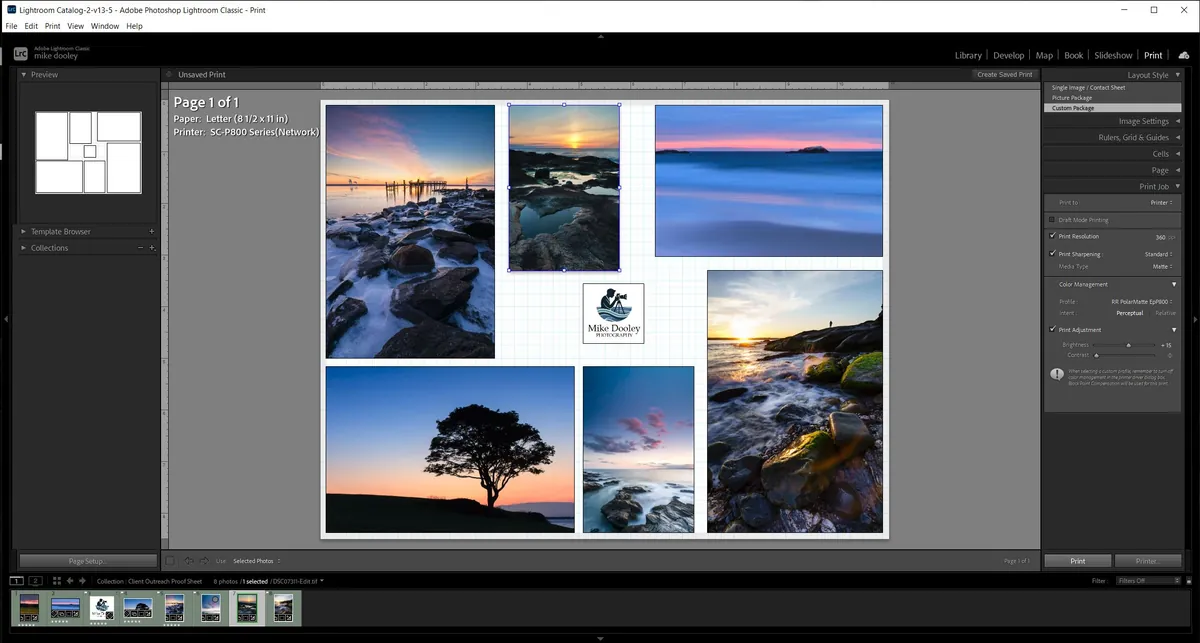Viewport: 1200px width, 643px height.
Task: Disable Print Sharpening
Action: click(x=1052, y=254)
